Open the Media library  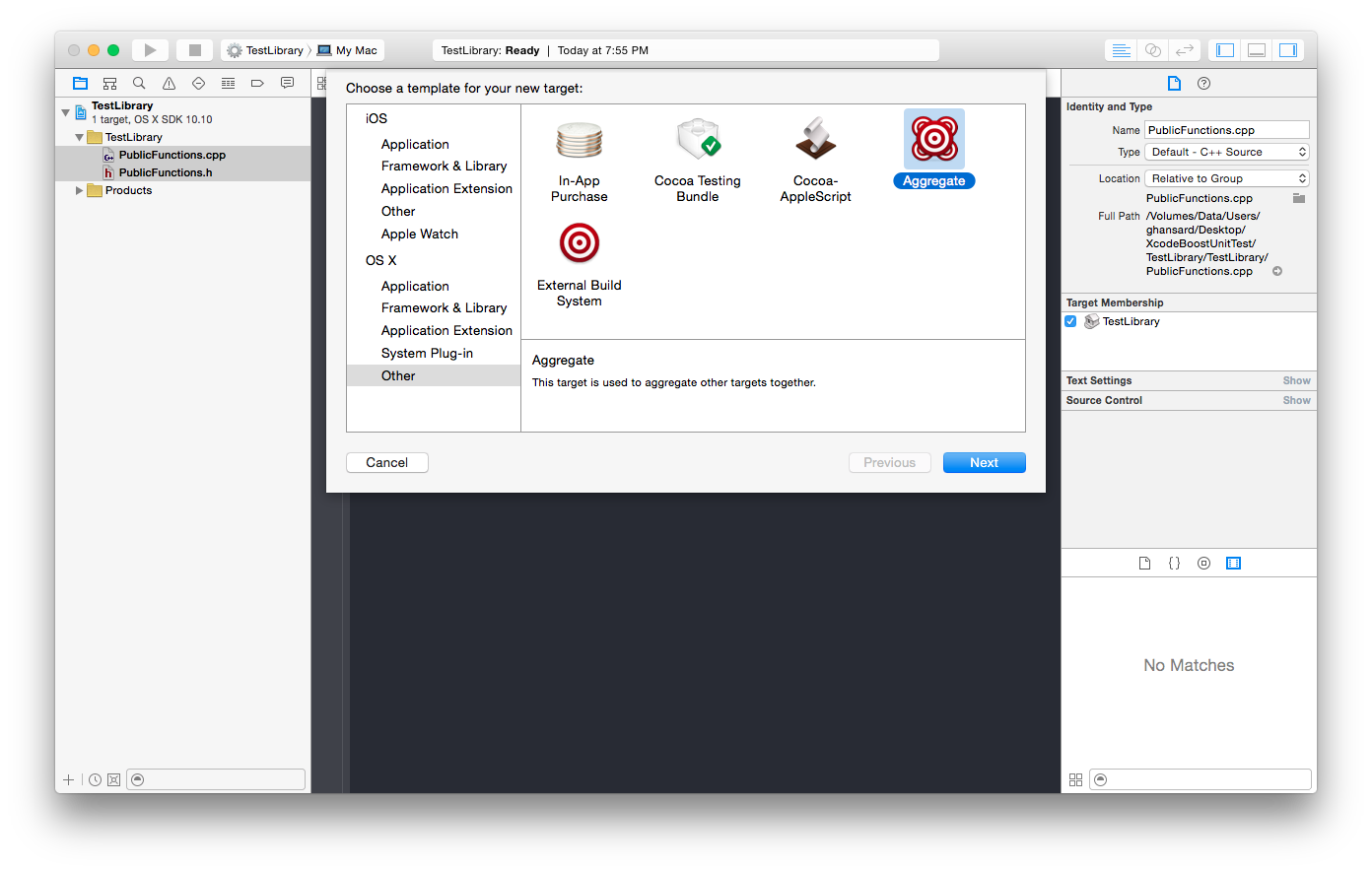[1233, 564]
